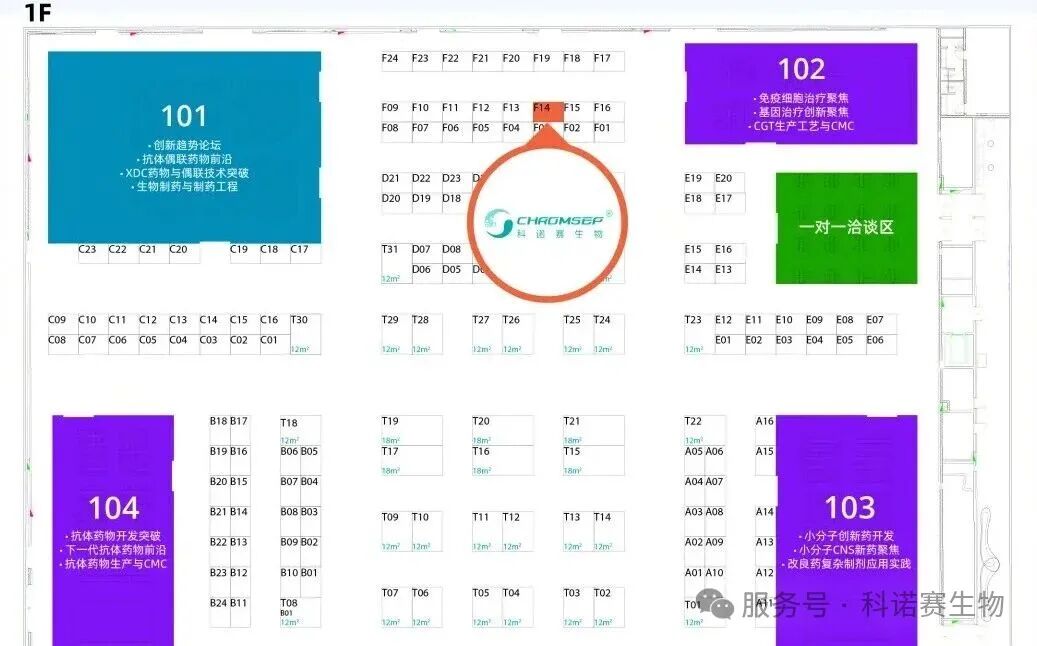Choose booth E12

(x=729, y=324)
